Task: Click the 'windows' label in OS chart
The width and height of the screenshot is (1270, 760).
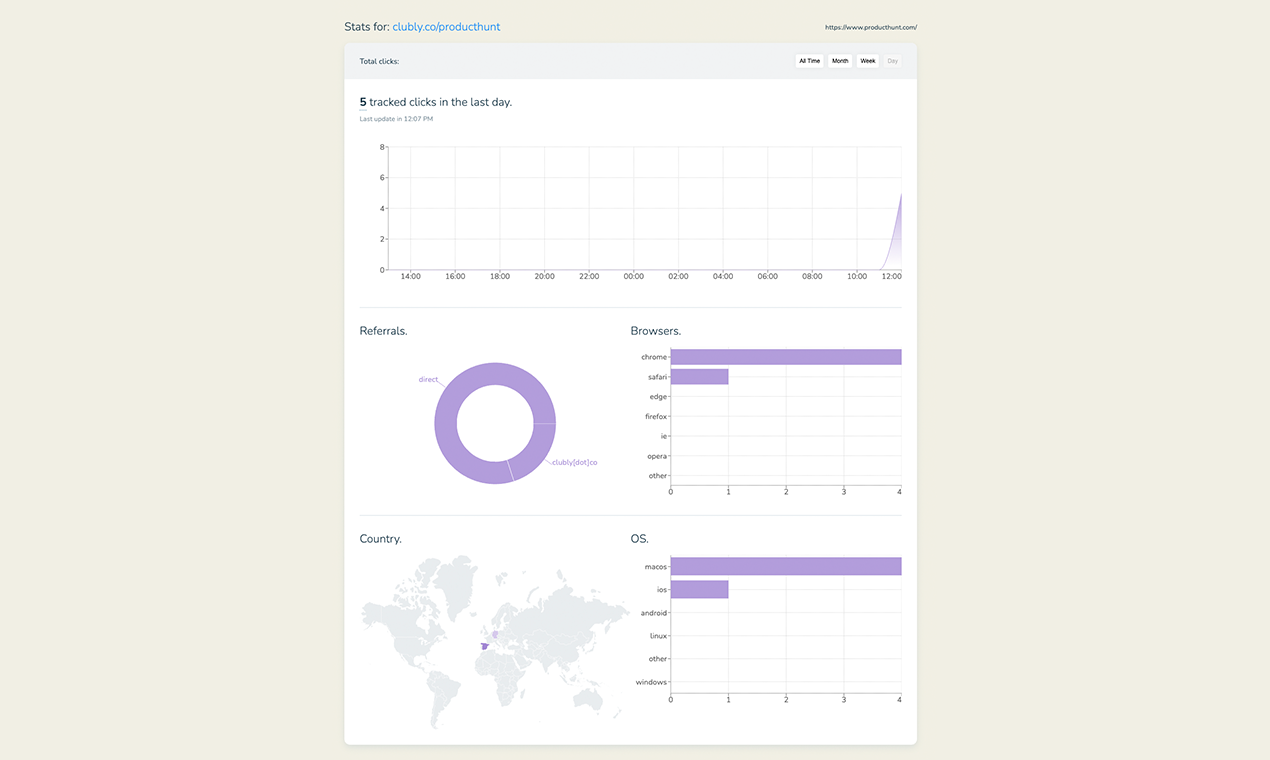Action: [x=651, y=682]
